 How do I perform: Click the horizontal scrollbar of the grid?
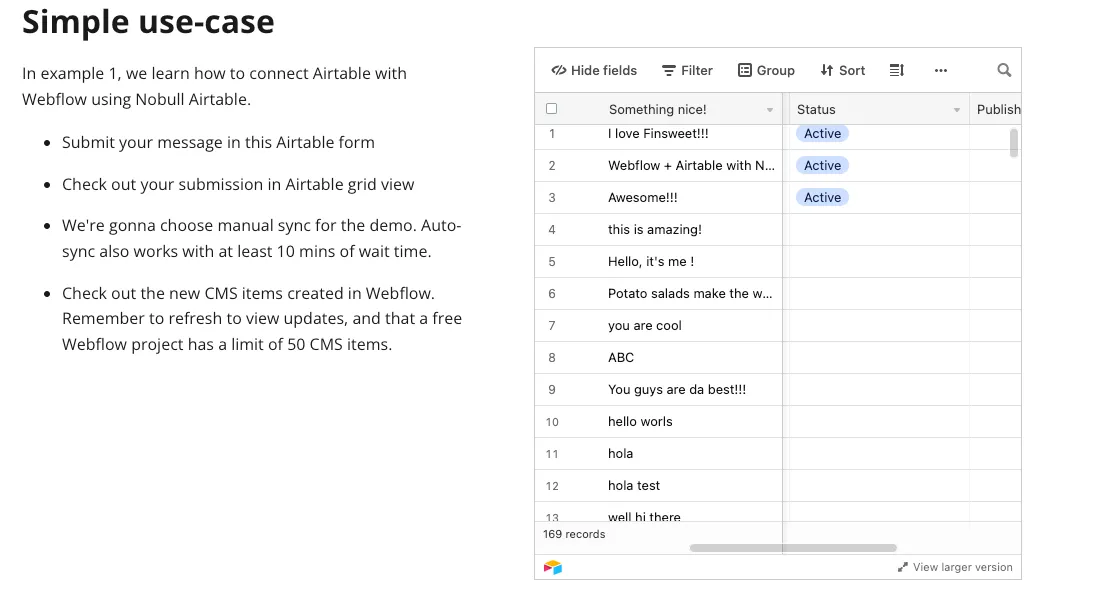tap(793, 548)
